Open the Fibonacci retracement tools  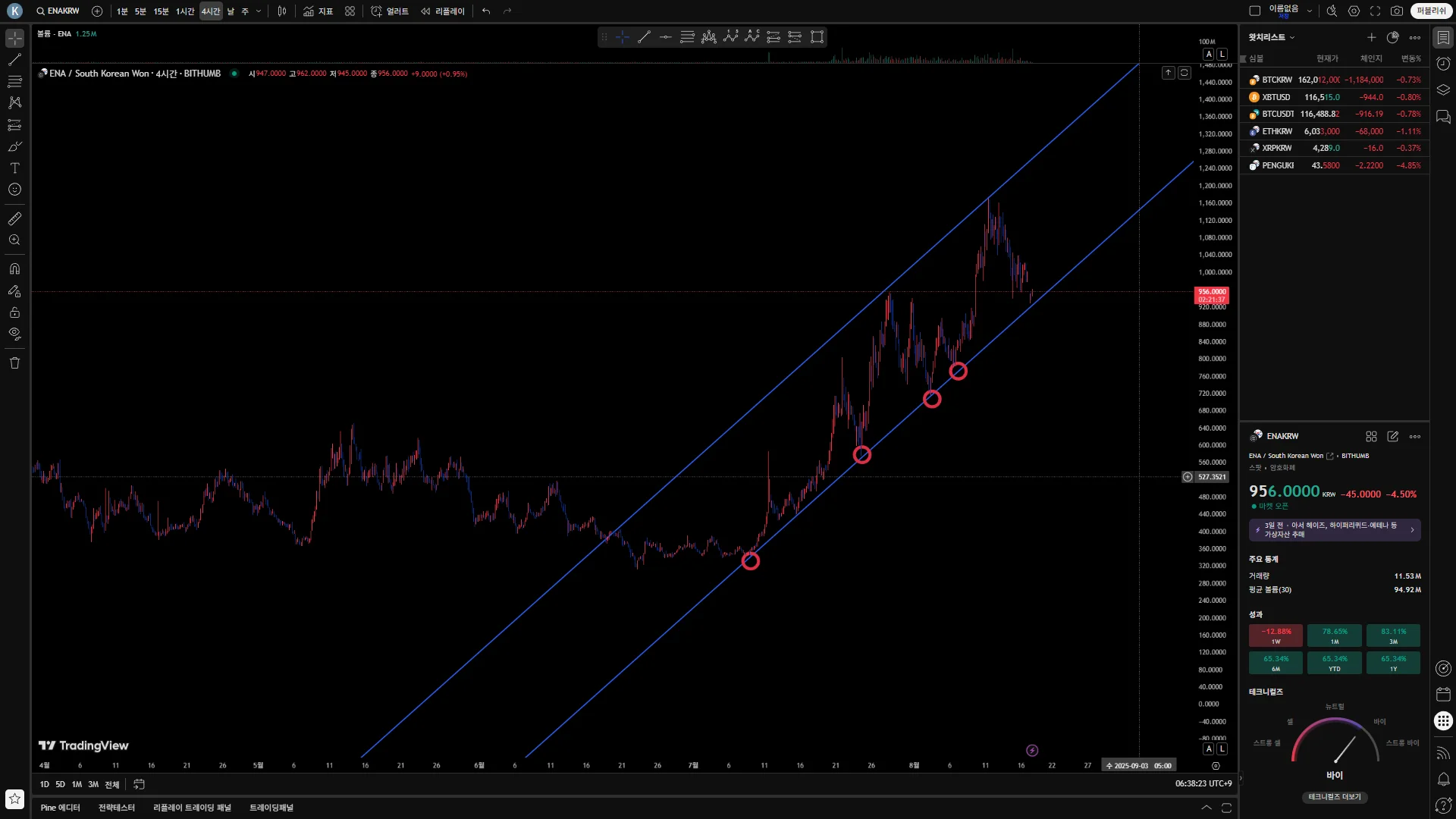[x=14, y=81]
